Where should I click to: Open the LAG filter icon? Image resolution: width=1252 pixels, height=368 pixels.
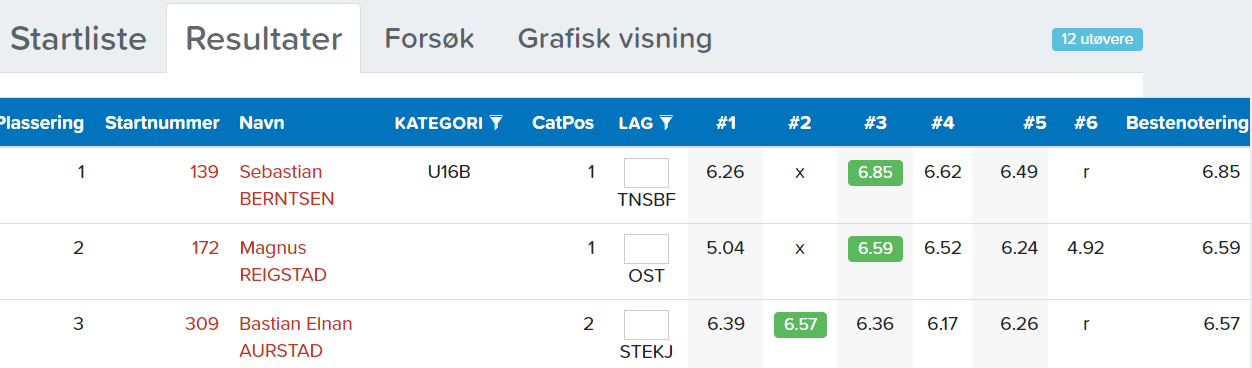[666, 123]
